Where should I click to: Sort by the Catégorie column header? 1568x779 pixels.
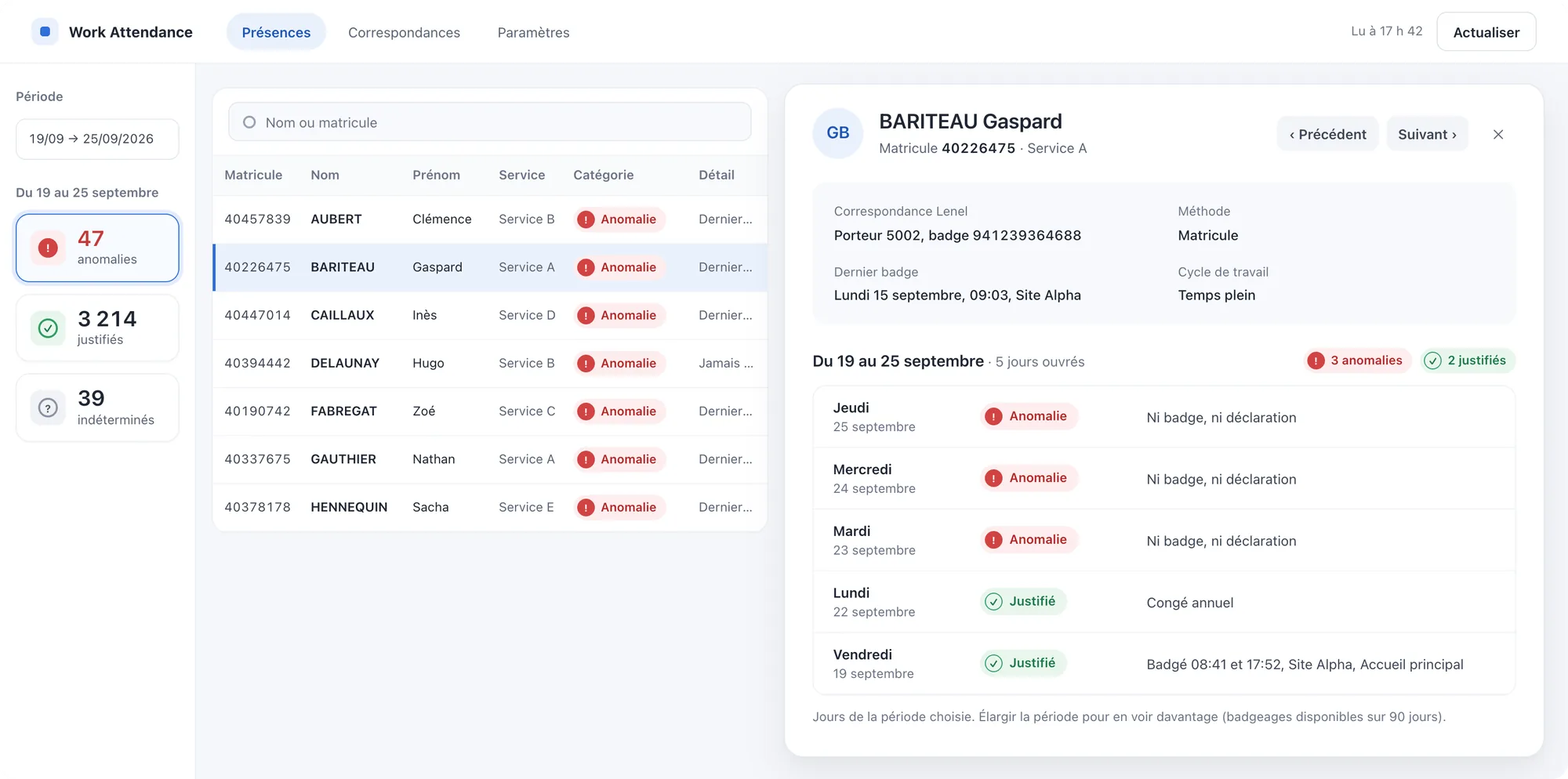(x=603, y=175)
